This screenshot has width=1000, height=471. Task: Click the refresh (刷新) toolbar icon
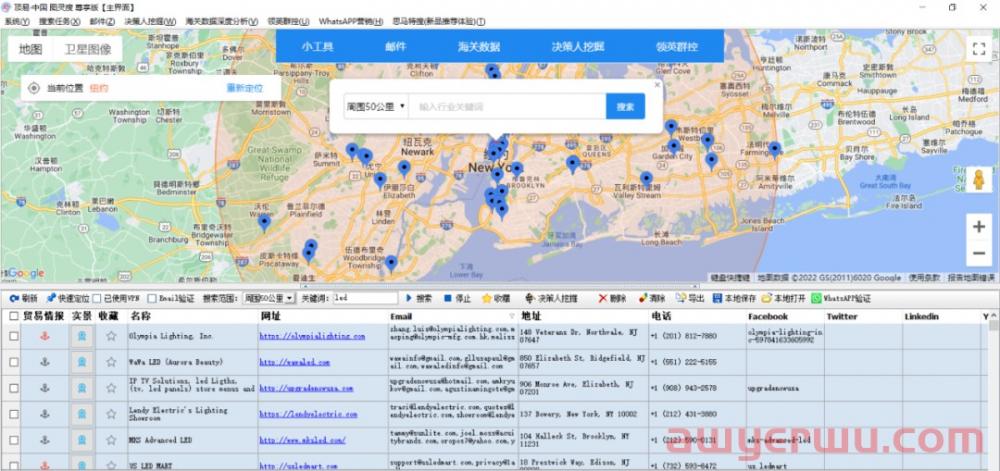(x=13, y=298)
